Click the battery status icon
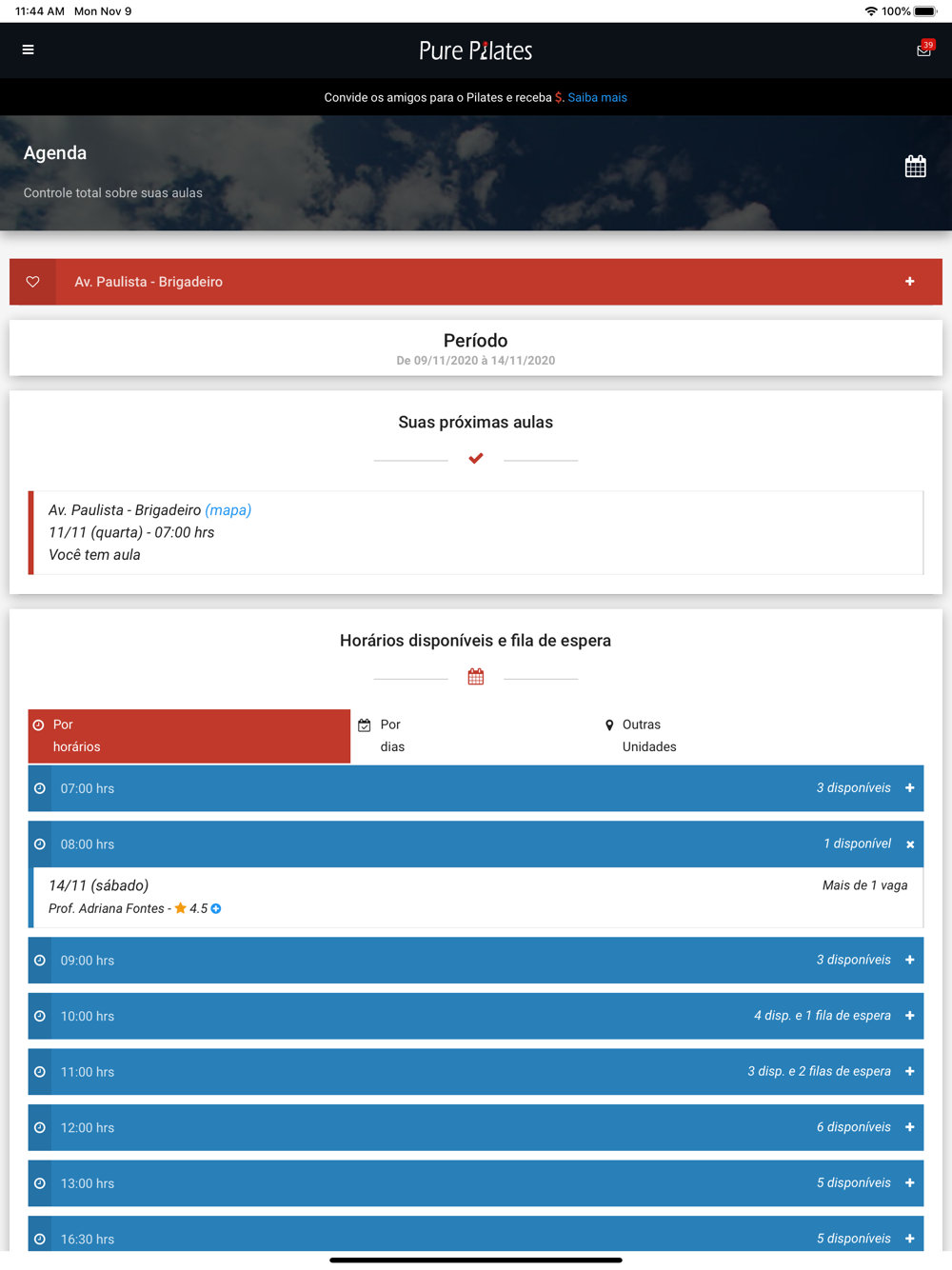Viewport: 952px width, 1270px height. pos(925,11)
